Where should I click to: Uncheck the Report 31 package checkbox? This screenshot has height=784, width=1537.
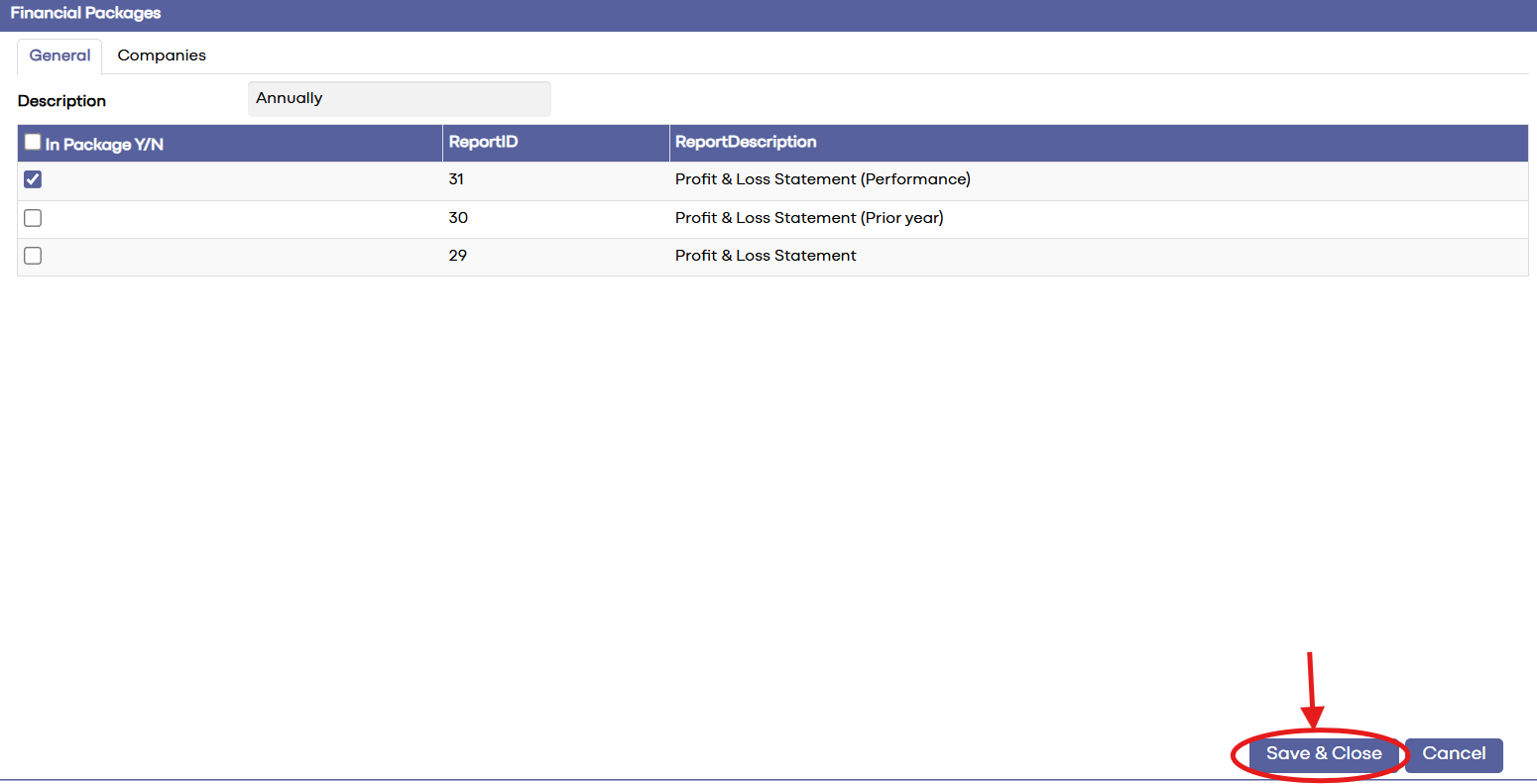tap(33, 179)
